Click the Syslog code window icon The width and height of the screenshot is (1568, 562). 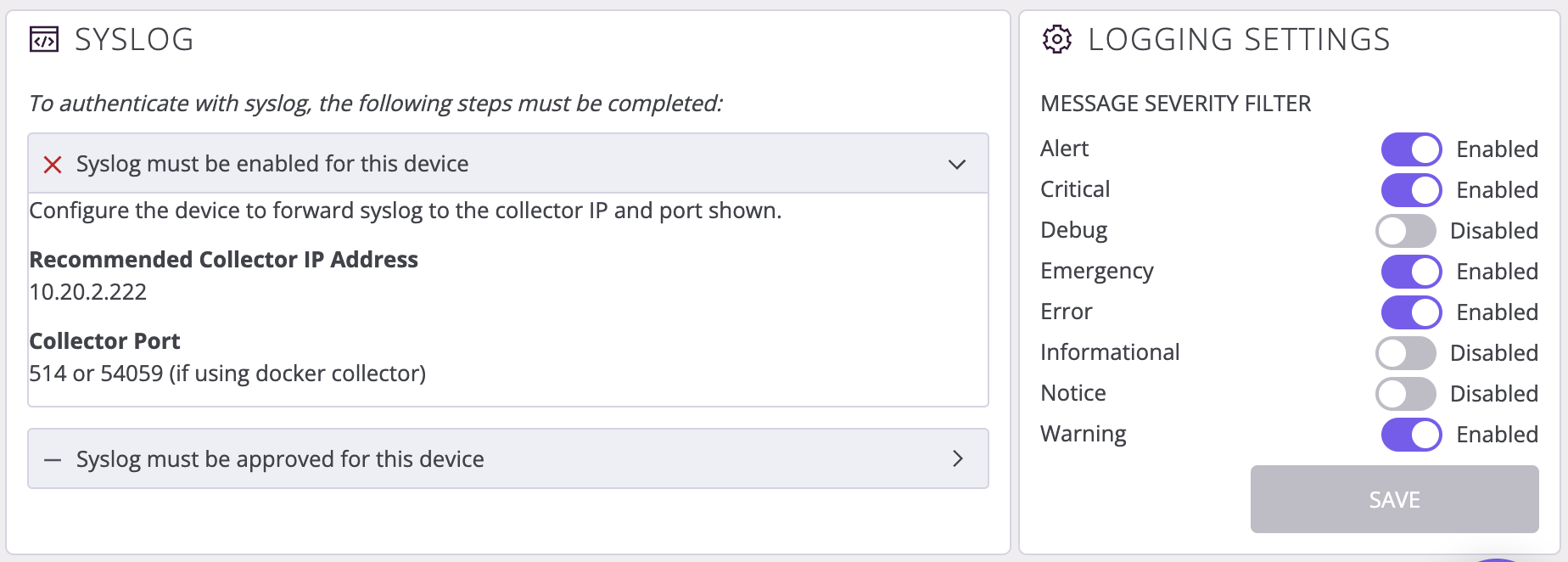[44, 40]
